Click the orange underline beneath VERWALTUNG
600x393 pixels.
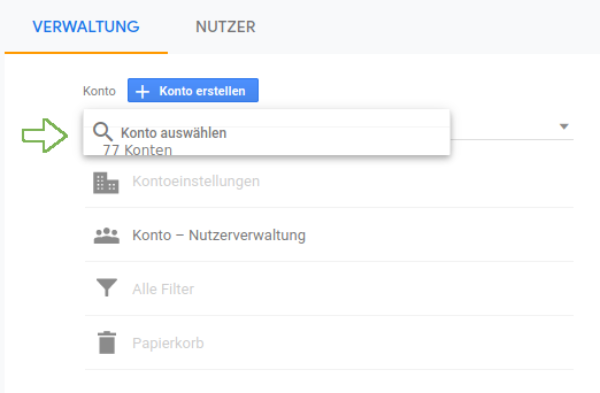(x=86, y=52)
